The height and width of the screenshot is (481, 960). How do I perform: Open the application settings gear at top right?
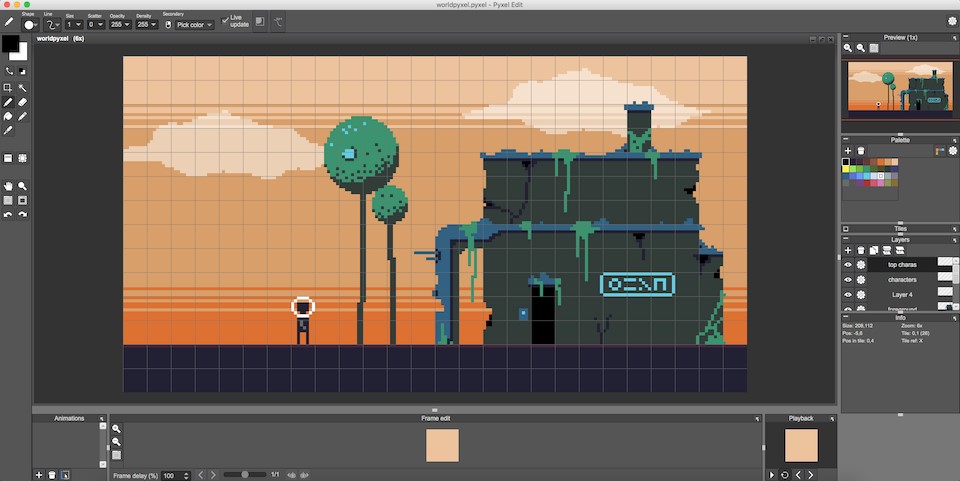[x=952, y=21]
